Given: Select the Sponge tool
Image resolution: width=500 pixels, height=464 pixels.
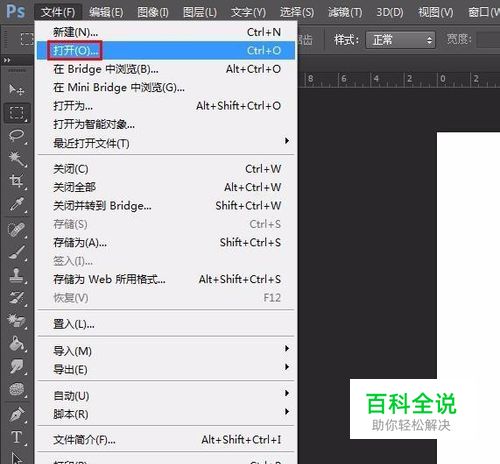Looking at the screenshot, I should 16,389.
